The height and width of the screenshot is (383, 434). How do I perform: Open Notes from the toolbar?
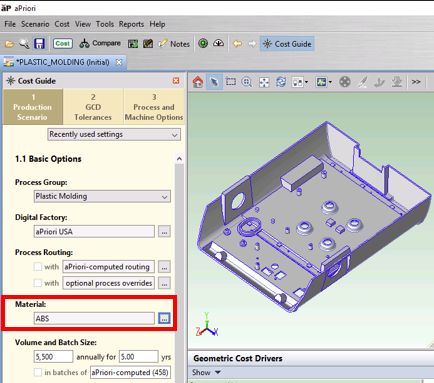point(174,44)
